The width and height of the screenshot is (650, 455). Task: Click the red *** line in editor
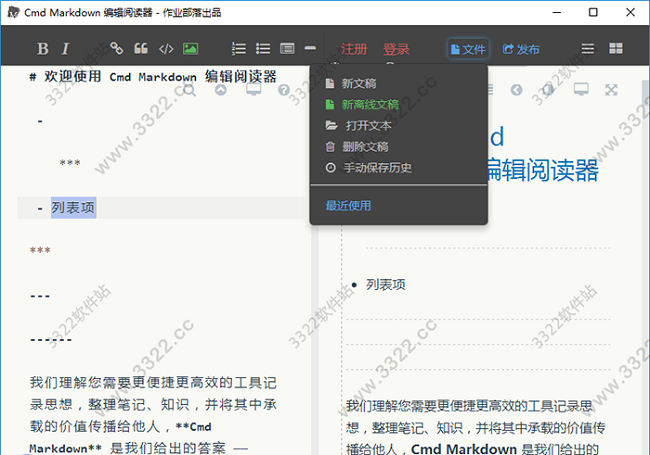click(x=40, y=250)
